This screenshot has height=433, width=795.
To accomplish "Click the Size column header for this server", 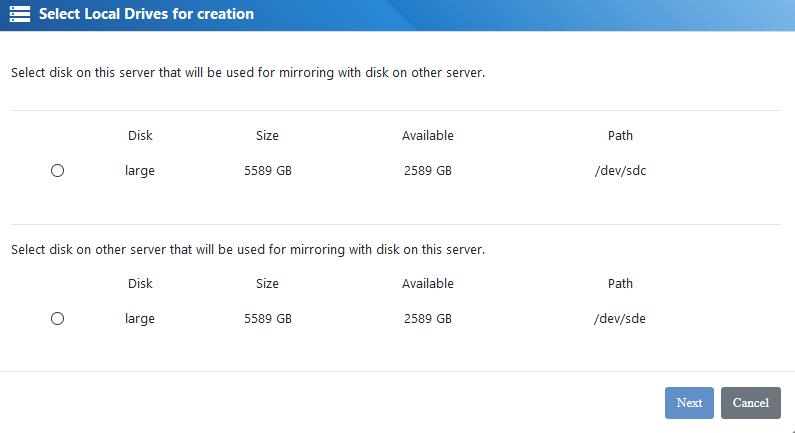I will coord(267,136).
